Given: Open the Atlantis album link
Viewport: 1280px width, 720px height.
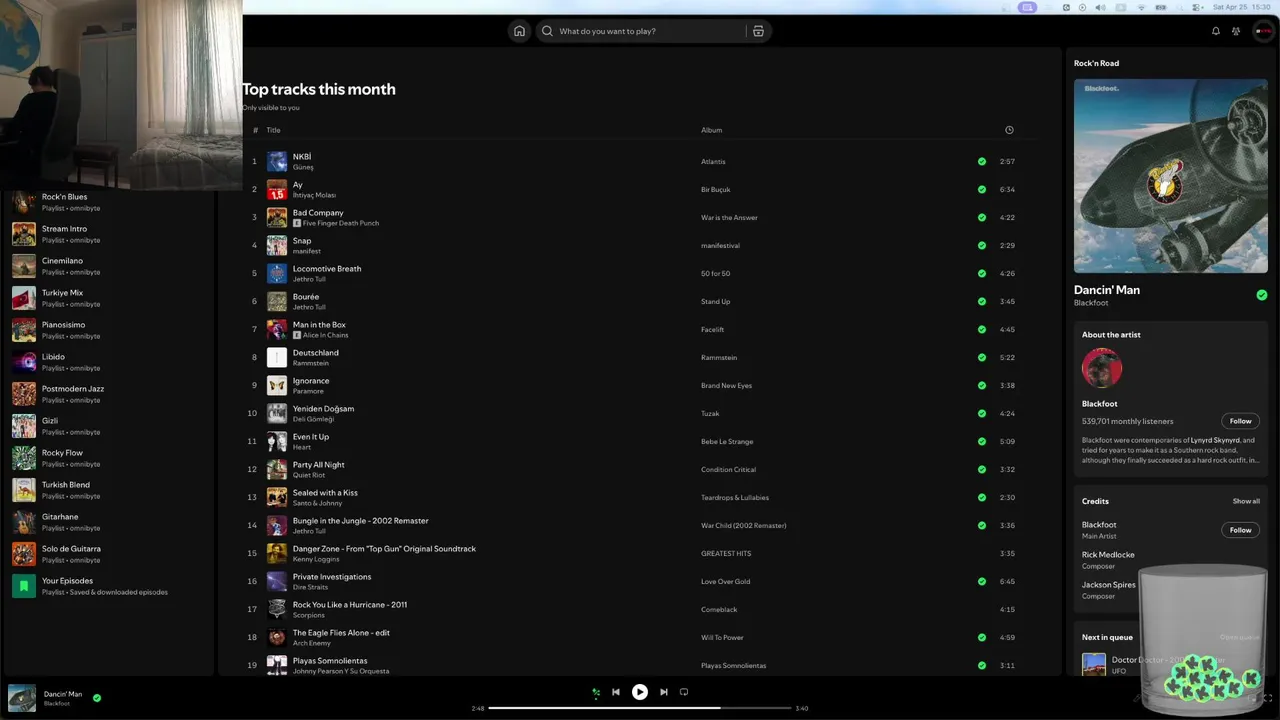Looking at the screenshot, I should click(713, 161).
